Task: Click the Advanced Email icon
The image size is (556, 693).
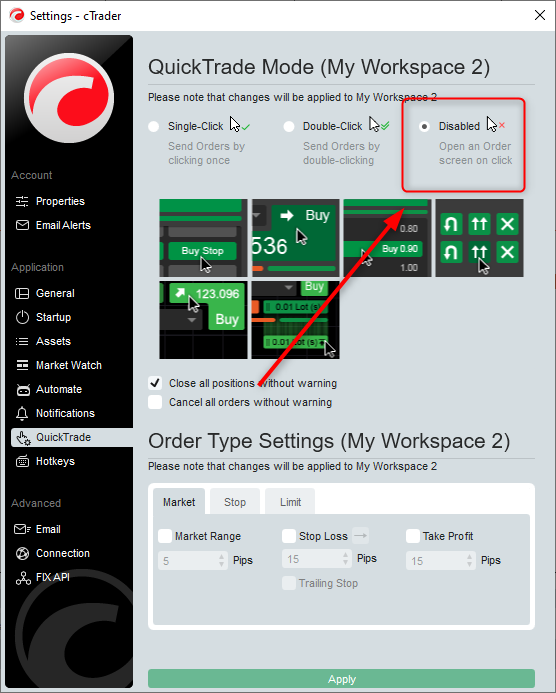Action: [23, 529]
